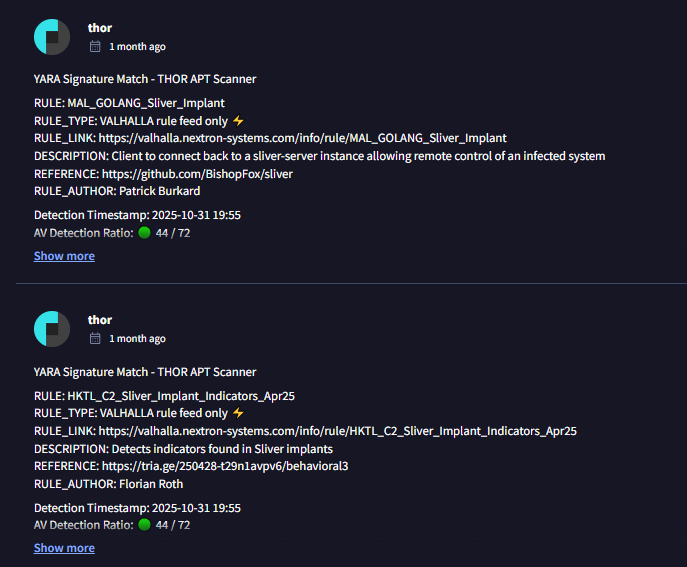Image resolution: width=687 pixels, height=567 pixels.
Task: Open the Valhalla MAL_GOLANG_Sliver_Implant rule link
Action: (302, 138)
